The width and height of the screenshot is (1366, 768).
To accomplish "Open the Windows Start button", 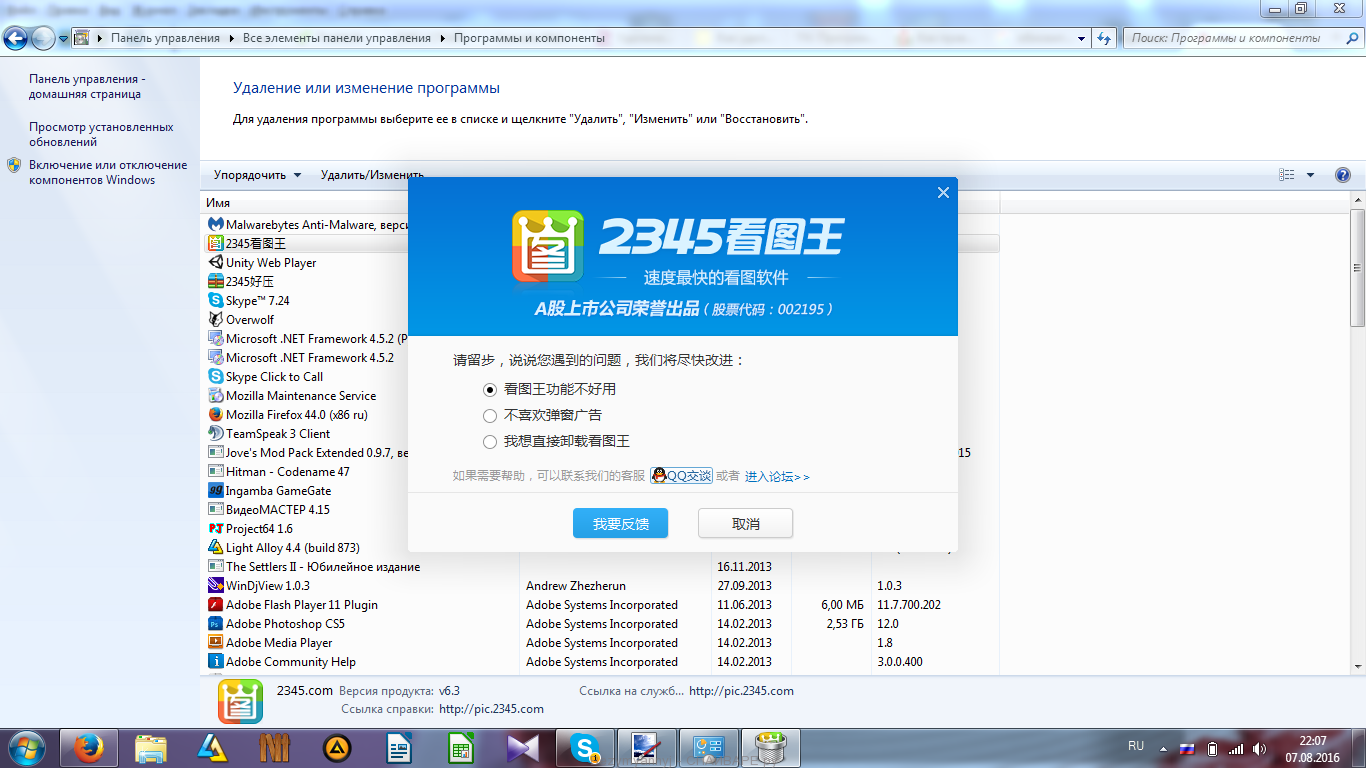I will point(25,748).
